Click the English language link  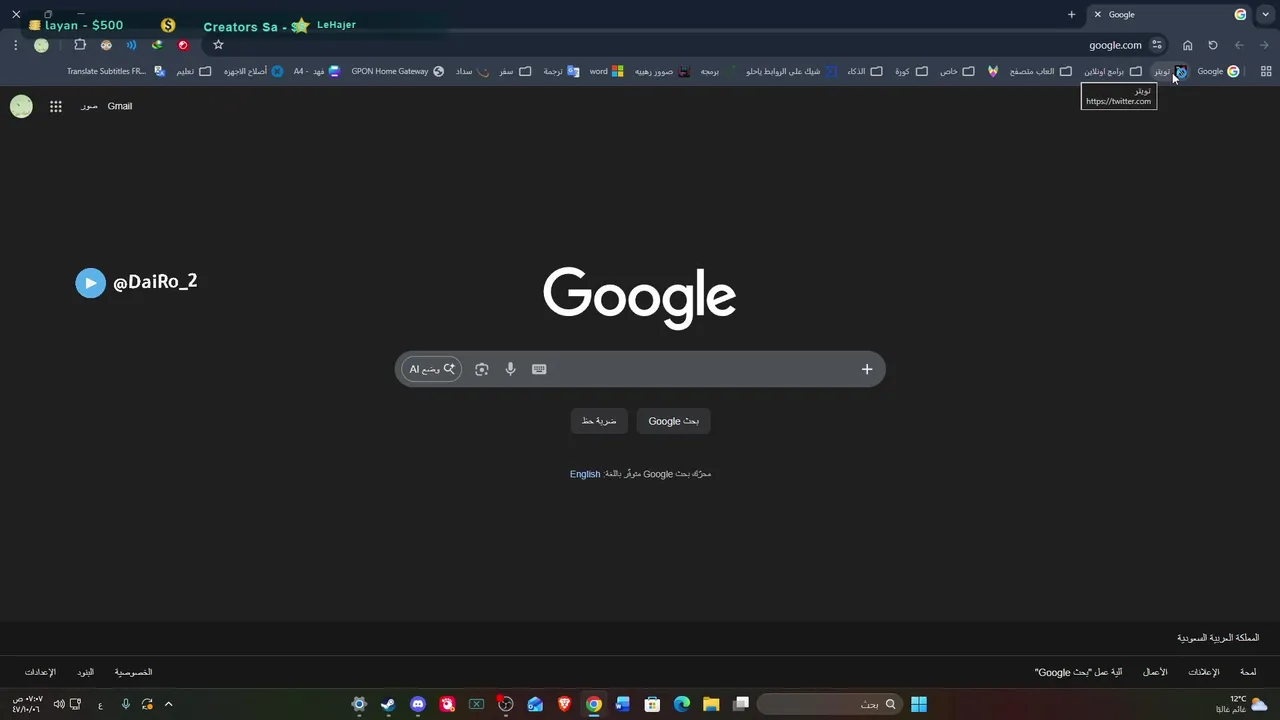(585, 474)
